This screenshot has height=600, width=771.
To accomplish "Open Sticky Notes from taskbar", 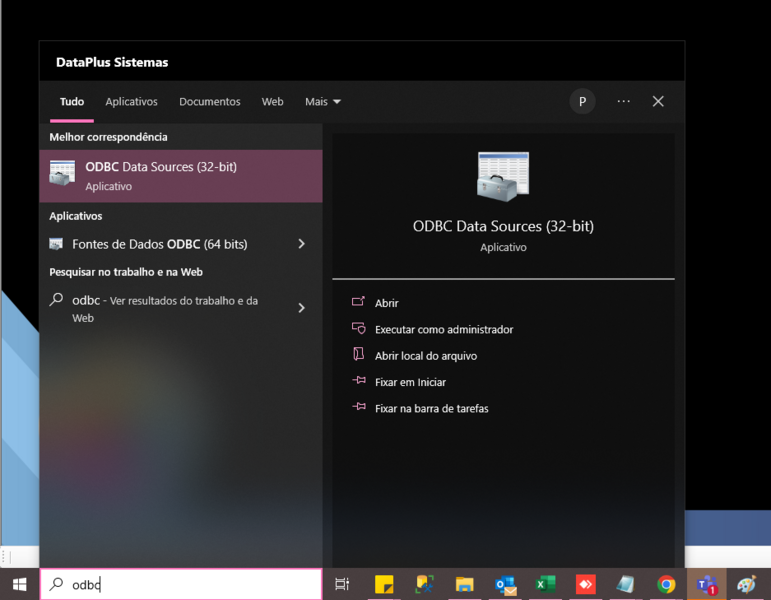I will click(x=384, y=584).
